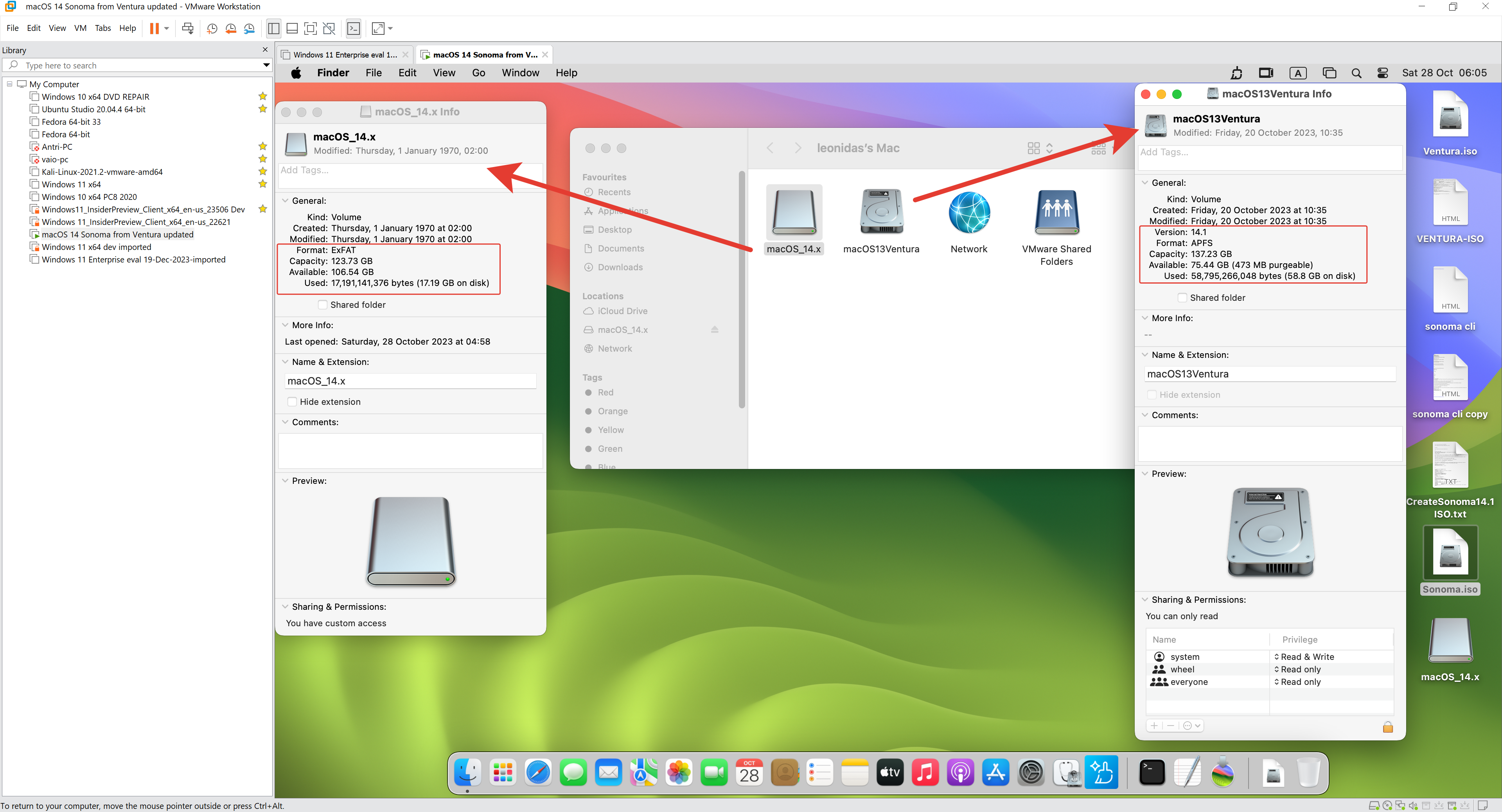The height and width of the screenshot is (812, 1502).
Task: Open the snapshot manager wrench icon
Action: pyautogui.click(x=250, y=28)
